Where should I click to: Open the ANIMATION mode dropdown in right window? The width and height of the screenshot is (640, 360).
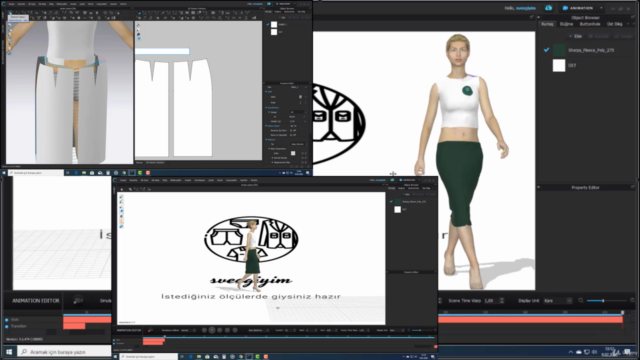click(x=582, y=8)
